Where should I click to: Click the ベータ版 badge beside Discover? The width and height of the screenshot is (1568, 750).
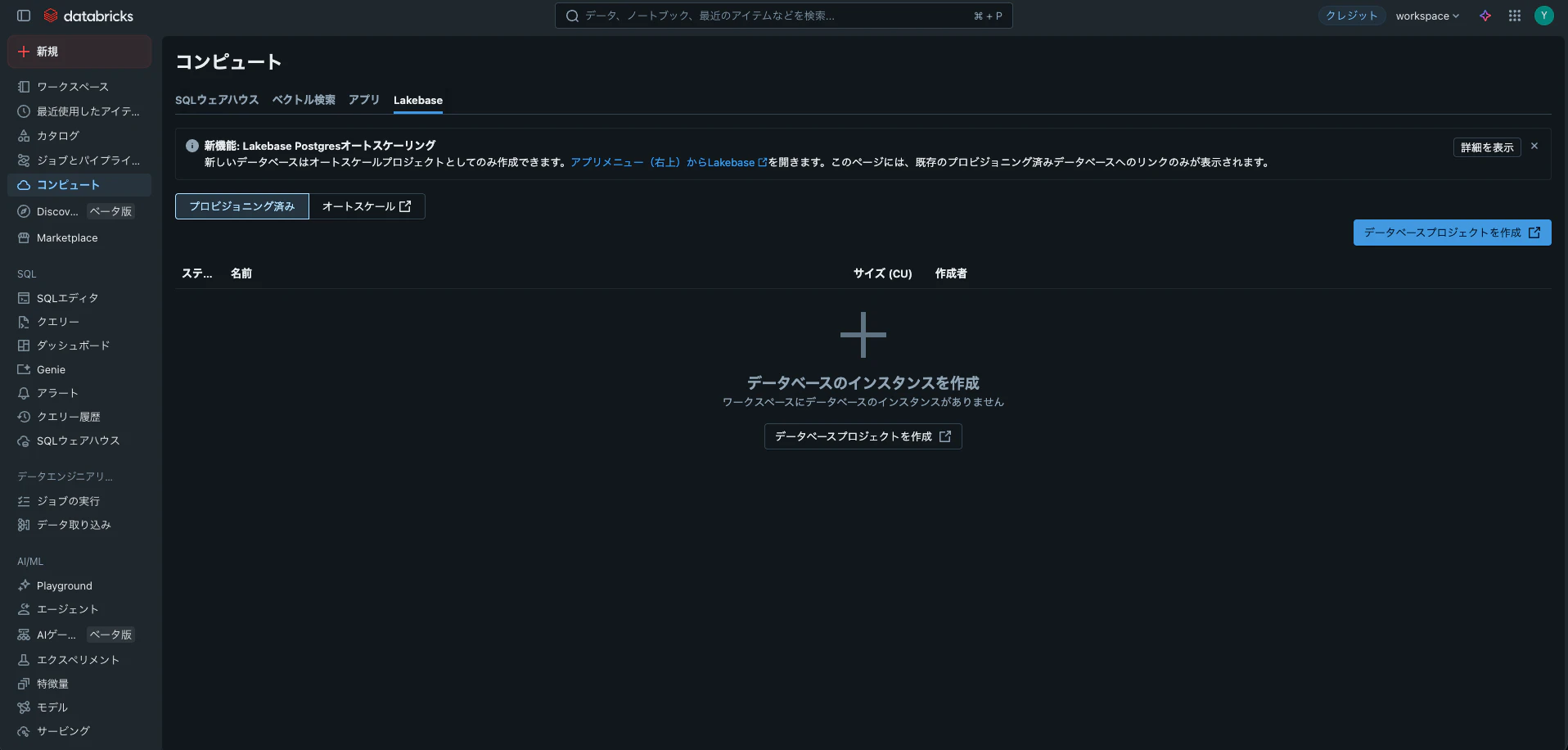tap(110, 211)
